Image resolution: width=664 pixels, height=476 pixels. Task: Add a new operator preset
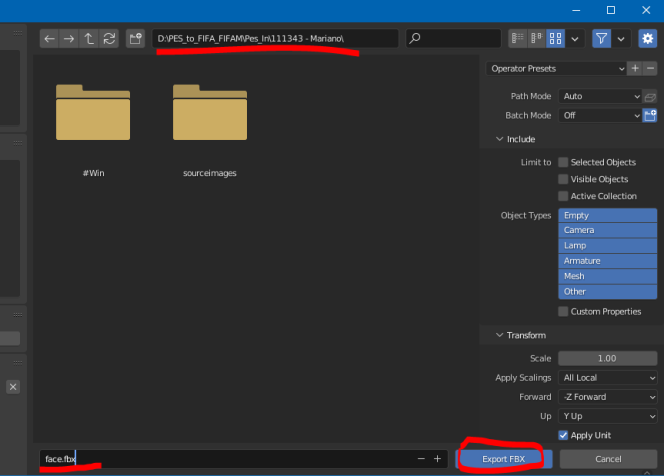pos(635,69)
